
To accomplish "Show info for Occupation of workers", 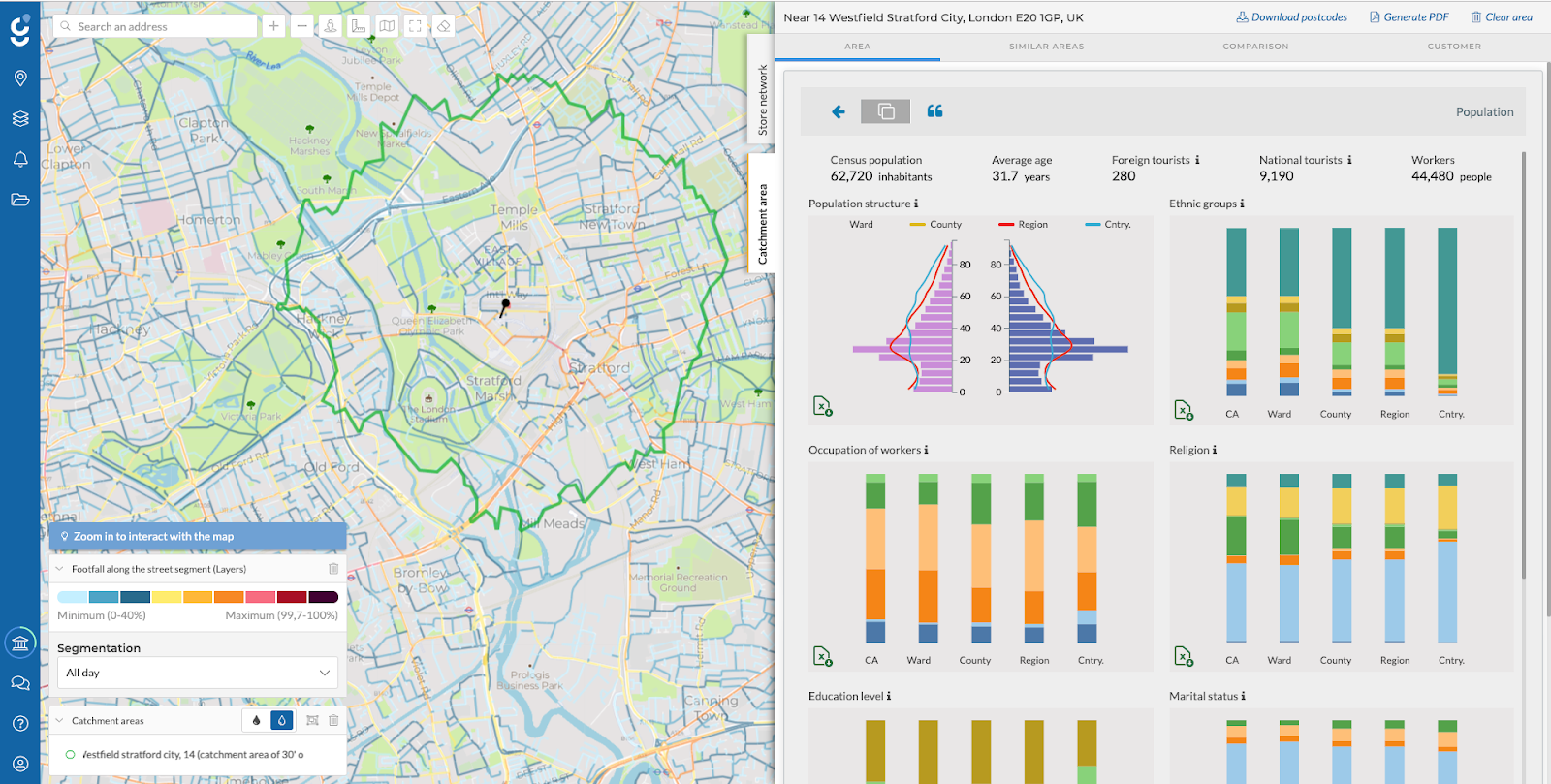I will tap(926, 450).
